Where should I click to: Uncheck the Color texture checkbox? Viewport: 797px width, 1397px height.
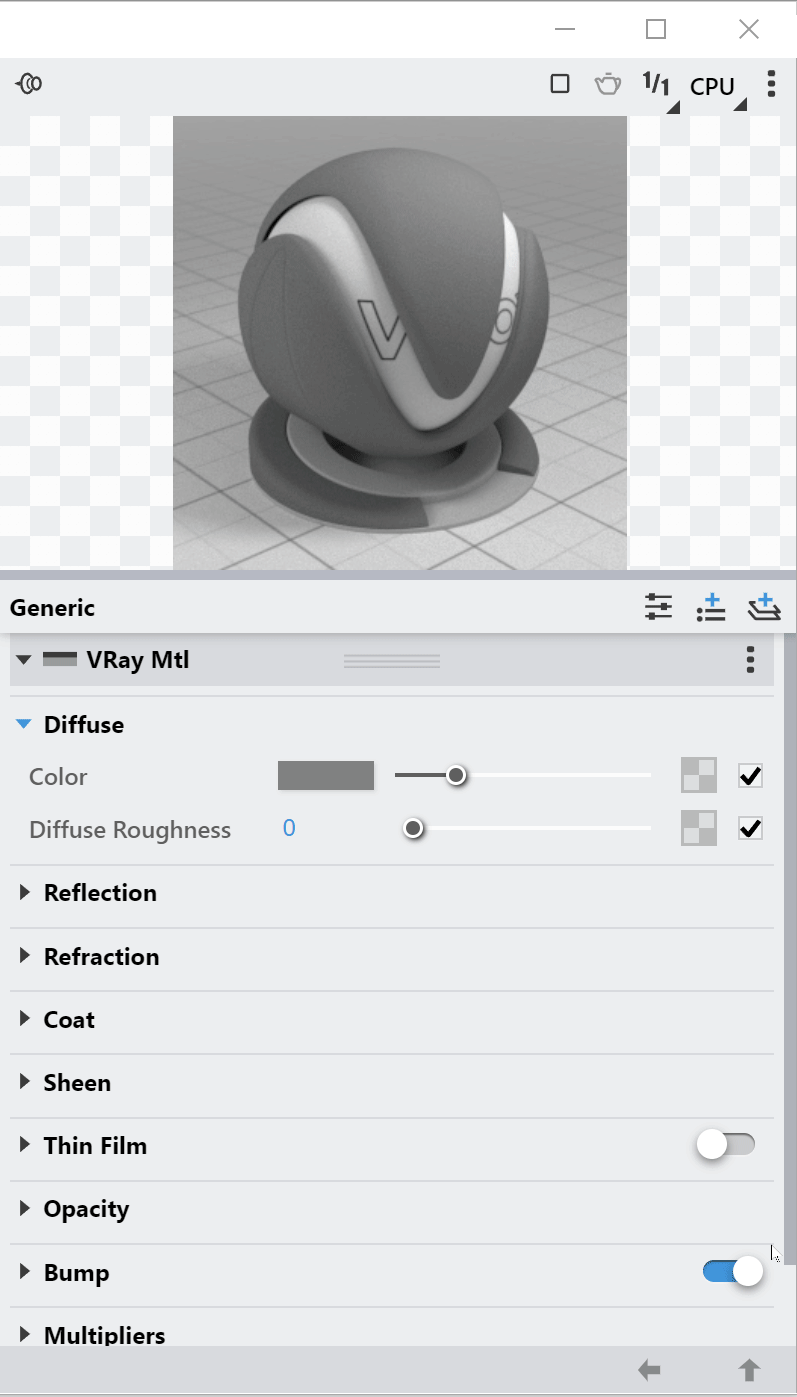[x=750, y=776]
